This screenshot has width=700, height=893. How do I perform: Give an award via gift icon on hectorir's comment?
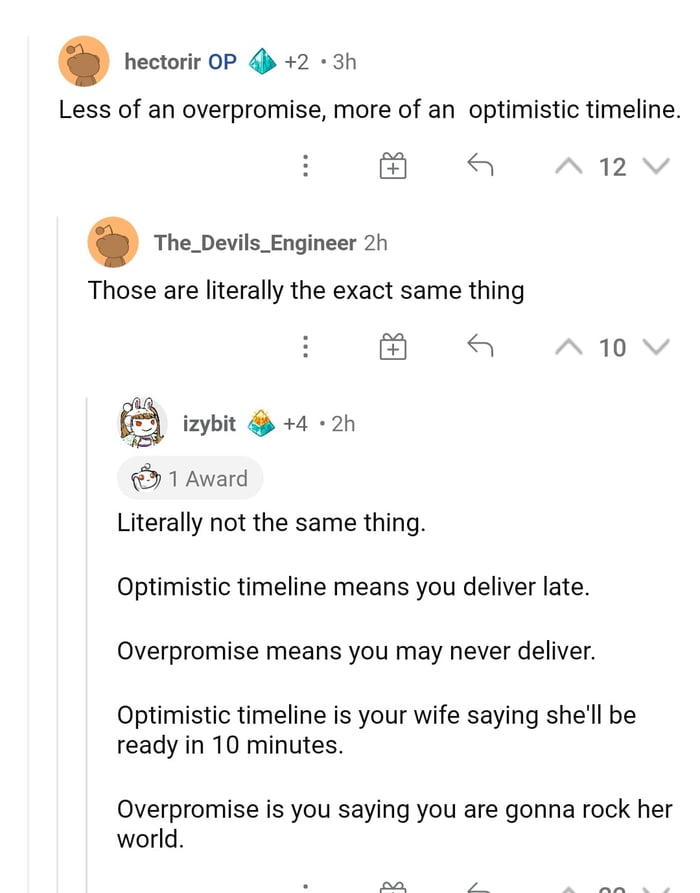(x=393, y=167)
